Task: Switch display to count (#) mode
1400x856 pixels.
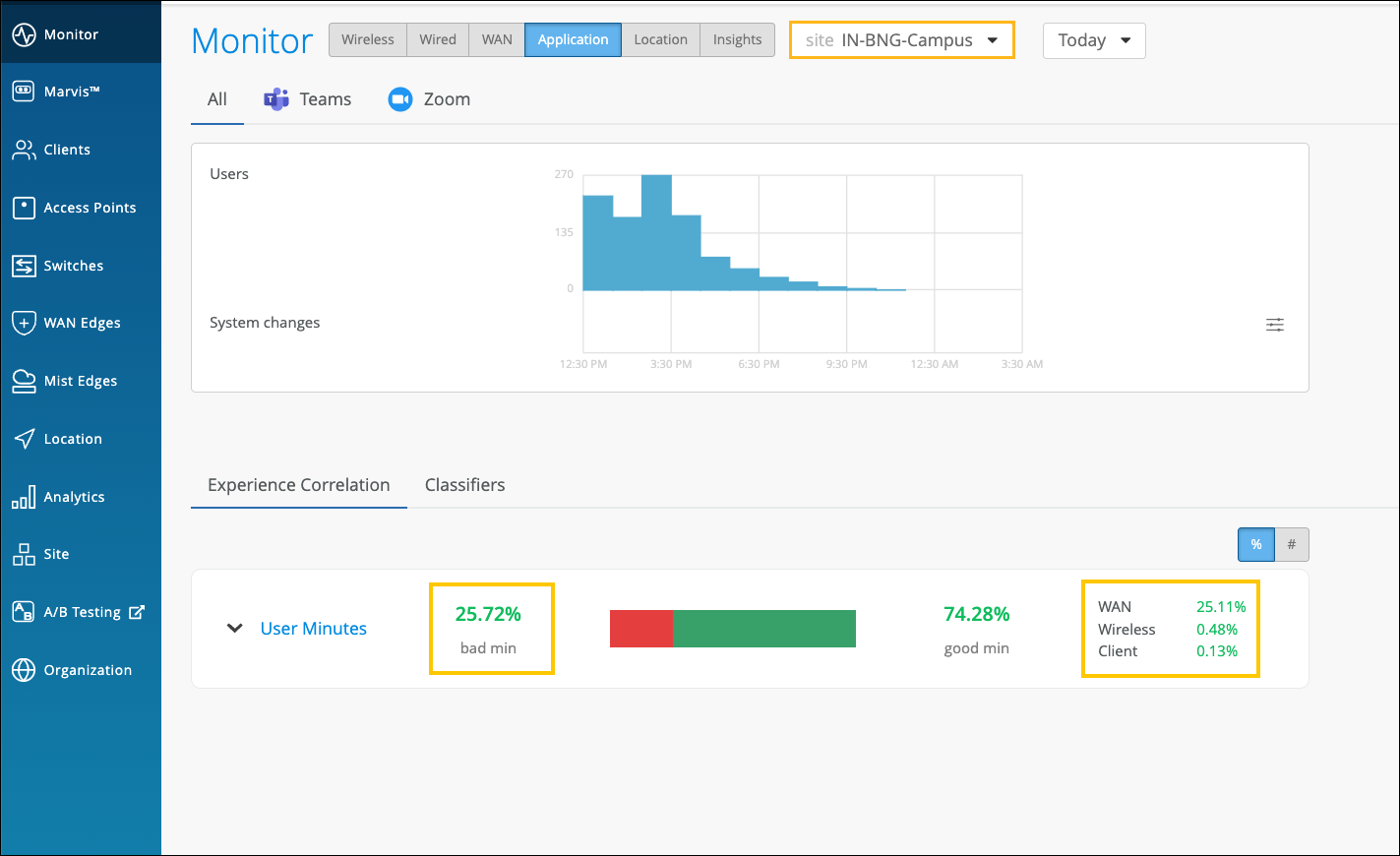Action: click(x=1291, y=544)
